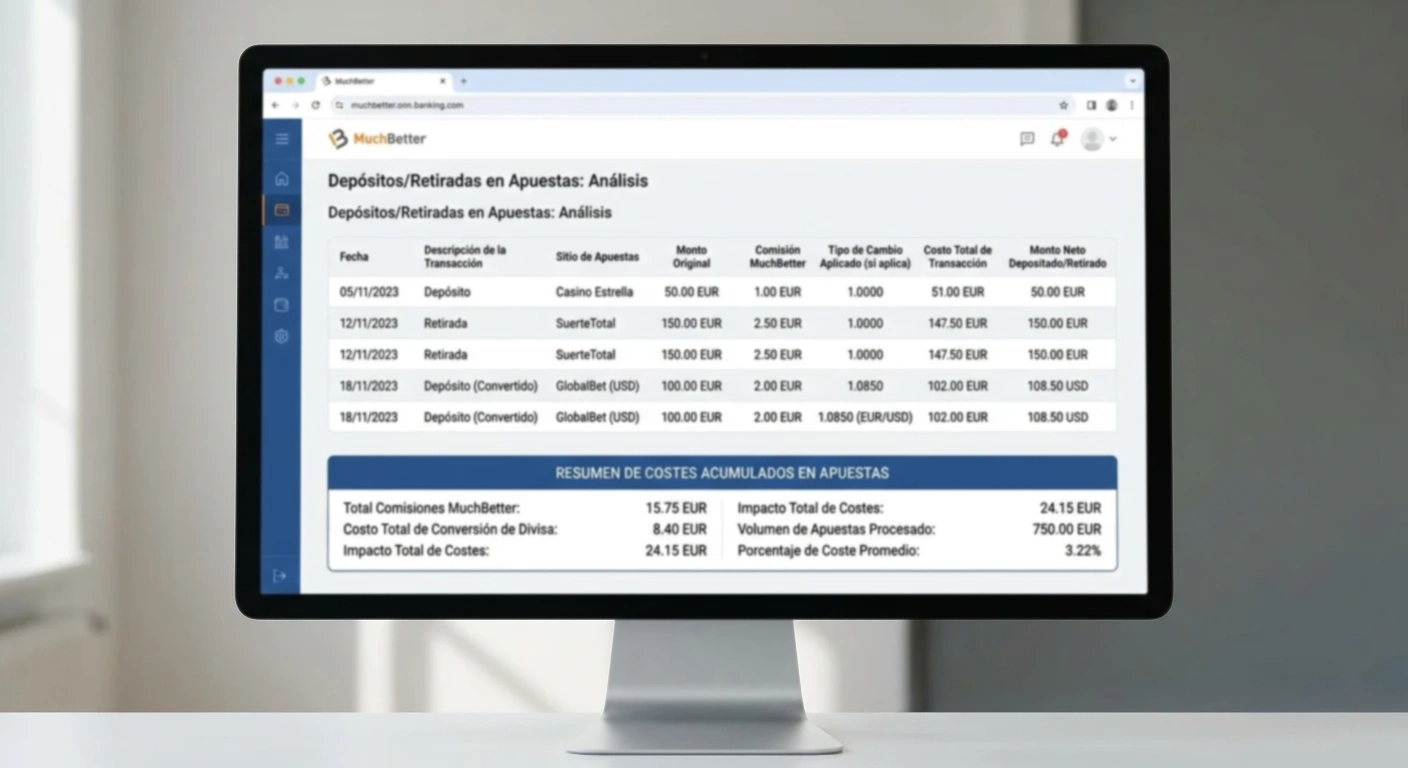Screen dimensions: 1408x768
Task: Expand the user account dropdown chevron
Action: click(1113, 139)
